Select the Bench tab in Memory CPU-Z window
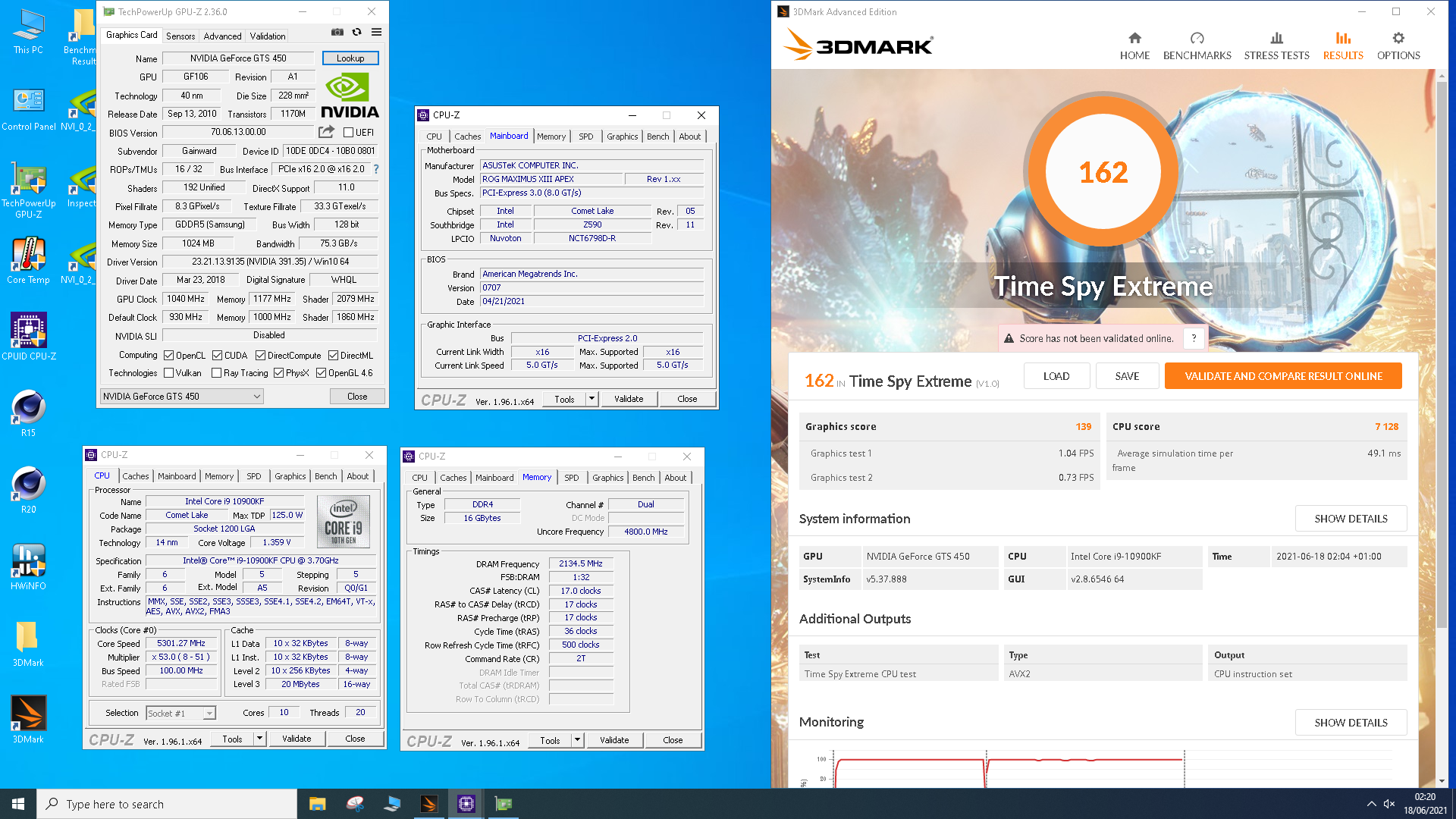This screenshot has width=1456, height=819. pyautogui.click(x=643, y=478)
